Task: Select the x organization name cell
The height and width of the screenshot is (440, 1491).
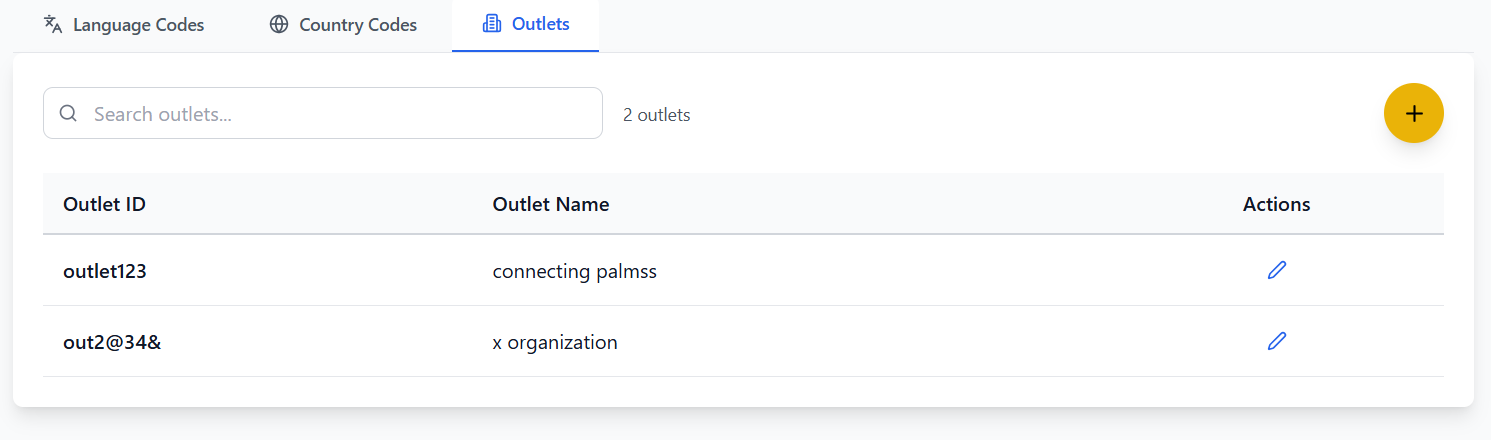Action: coord(555,343)
